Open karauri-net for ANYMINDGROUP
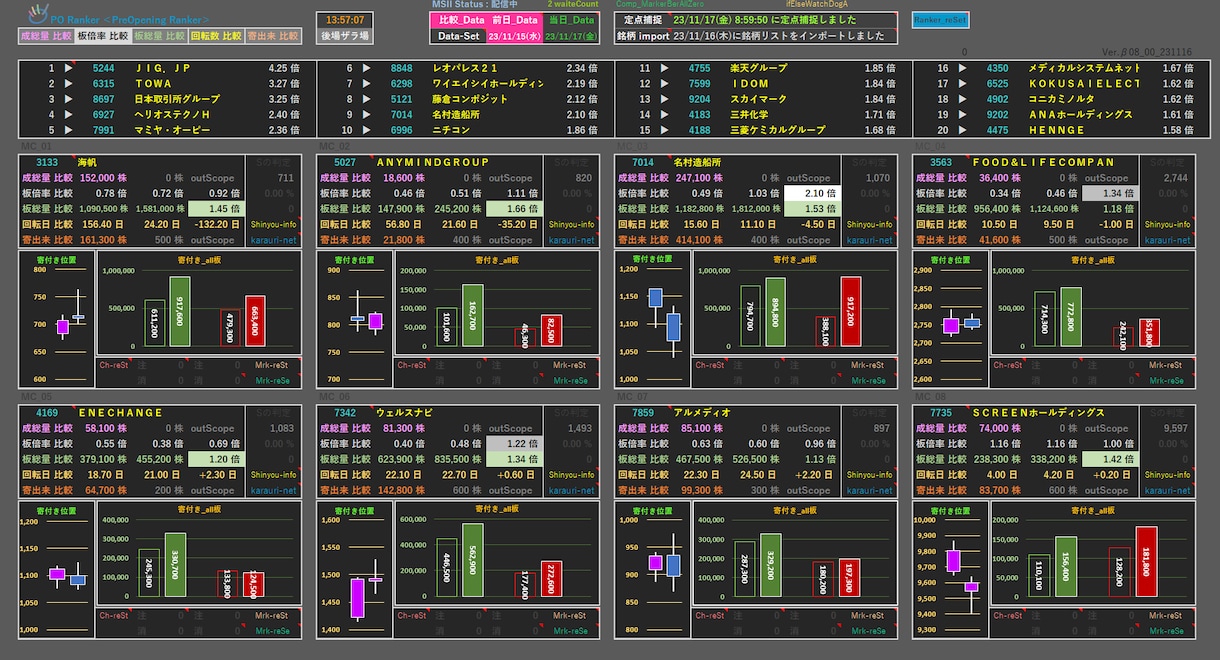The width and height of the screenshot is (1220, 660). pyautogui.click(x=572, y=240)
